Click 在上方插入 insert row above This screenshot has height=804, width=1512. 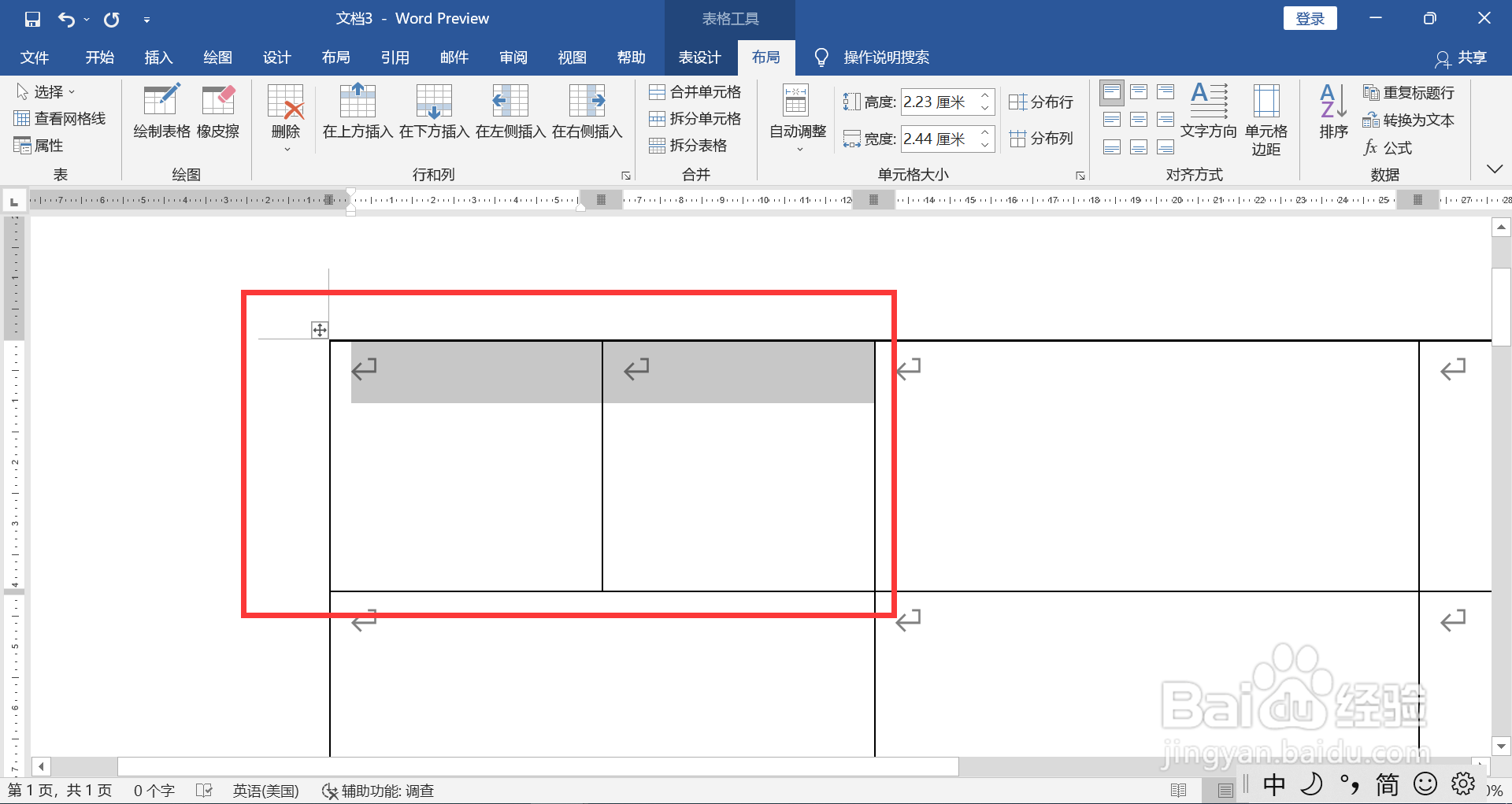[x=358, y=111]
